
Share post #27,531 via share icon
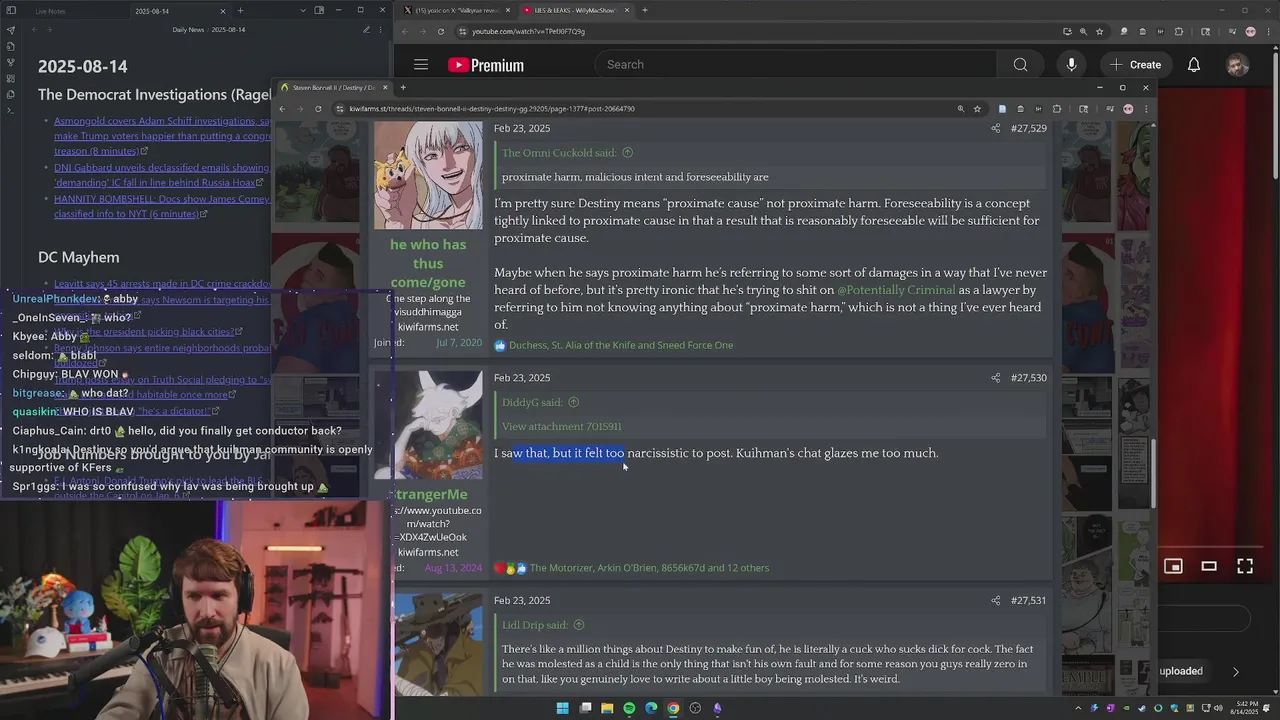pyautogui.click(x=995, y=600)
